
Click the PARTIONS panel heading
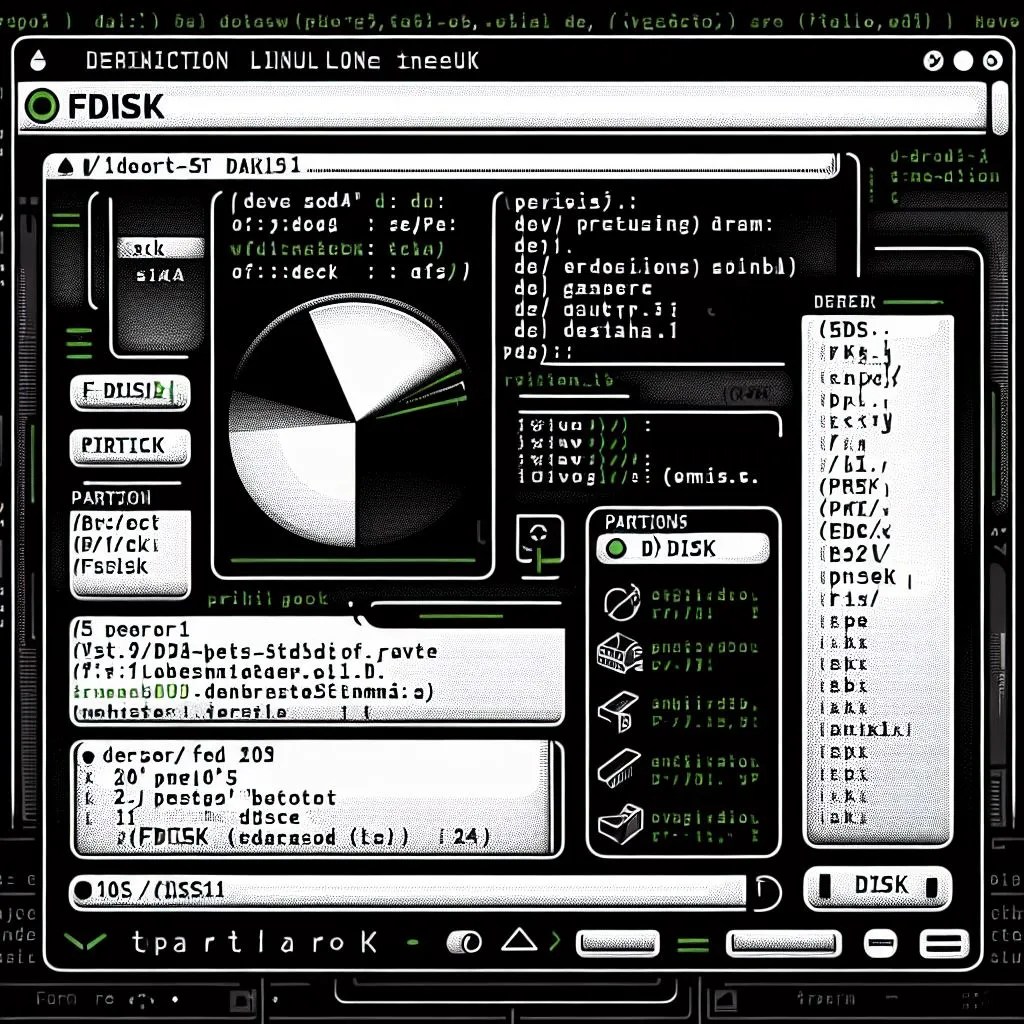646,522
